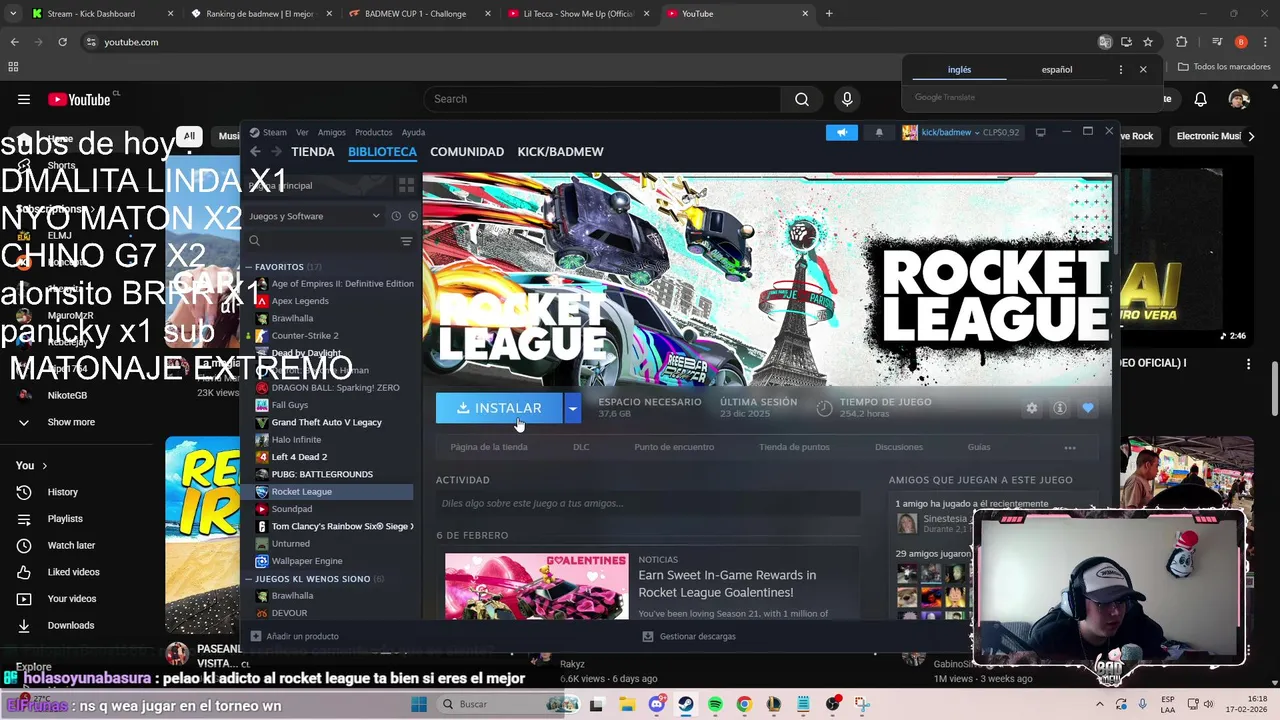Open Goalentines news thumbnail
This screenshot has width=1280, height=720.
(537, 585)
